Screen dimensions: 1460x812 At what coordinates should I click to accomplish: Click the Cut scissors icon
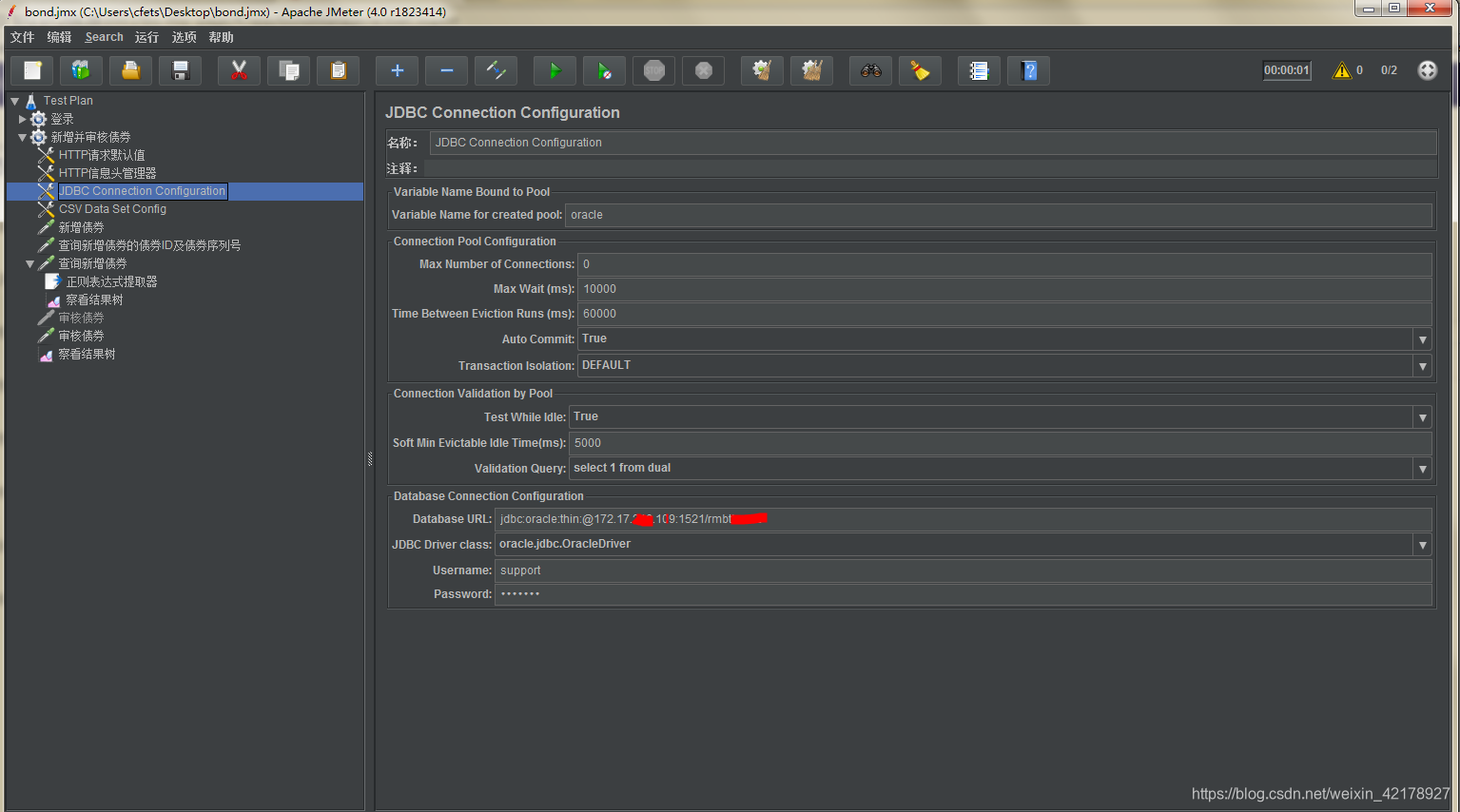point(240,70)
